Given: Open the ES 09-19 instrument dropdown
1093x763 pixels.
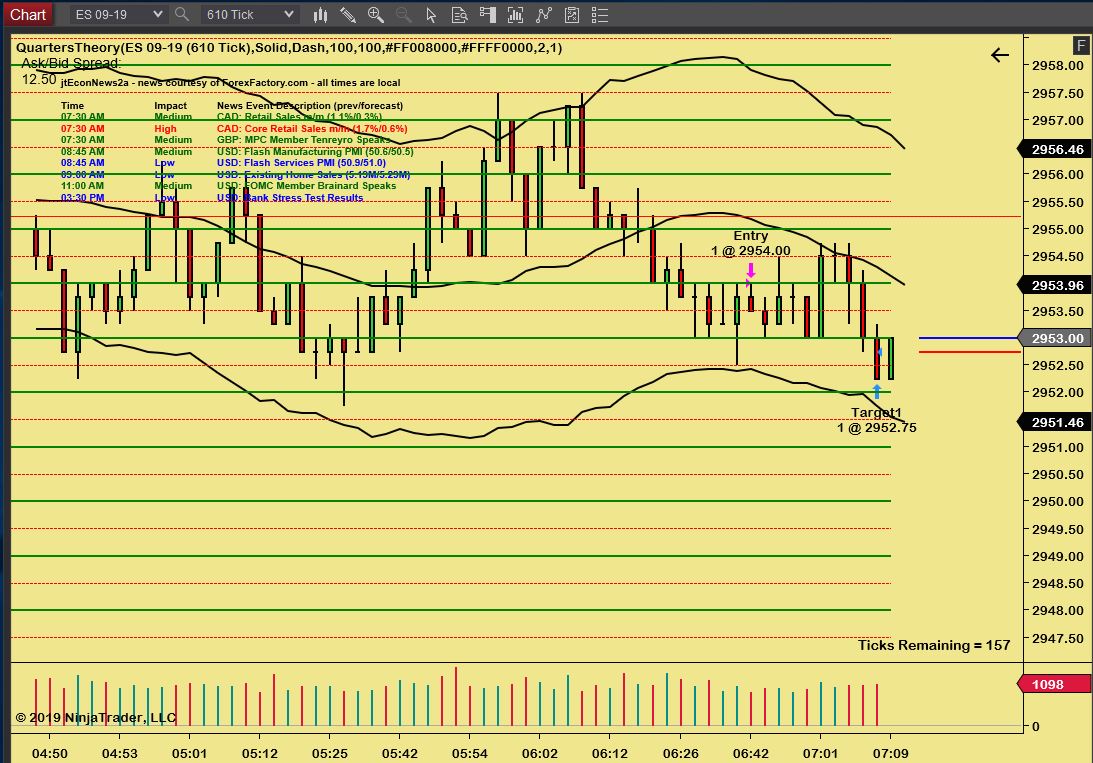Looking at the screenshot, I should (118, 15).
